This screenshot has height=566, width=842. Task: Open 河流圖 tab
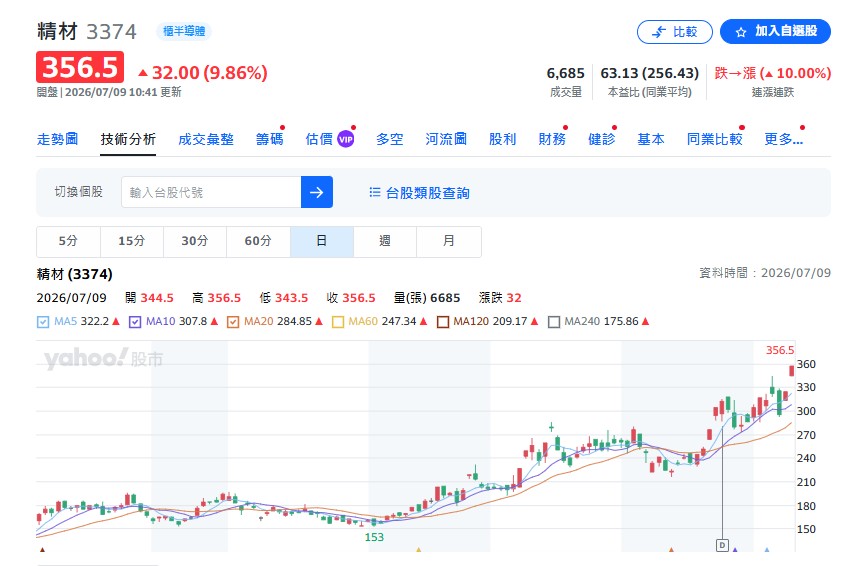click(x=446, y=139)
